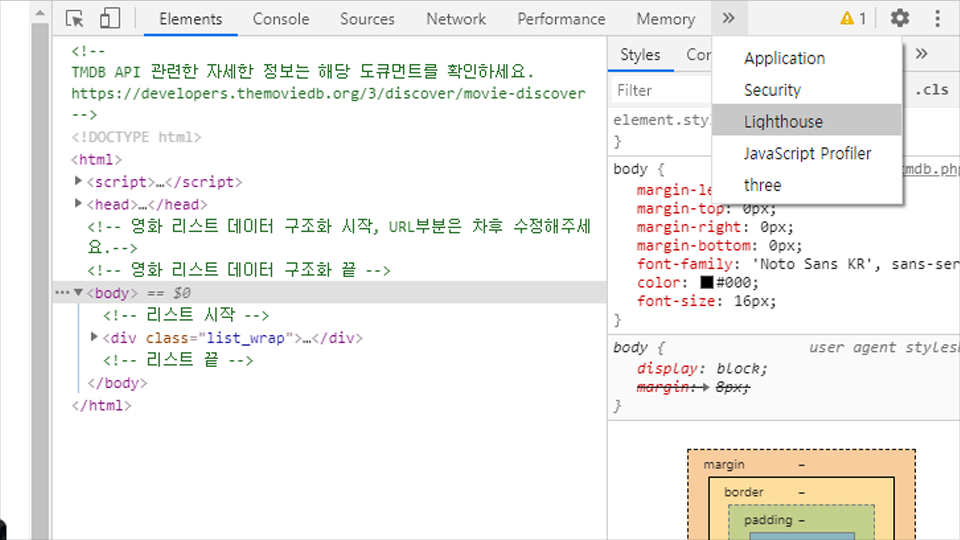Close the more tabs chevron dropdown
The width and height of the screenshot is (960, 540).
pos(728,18)
